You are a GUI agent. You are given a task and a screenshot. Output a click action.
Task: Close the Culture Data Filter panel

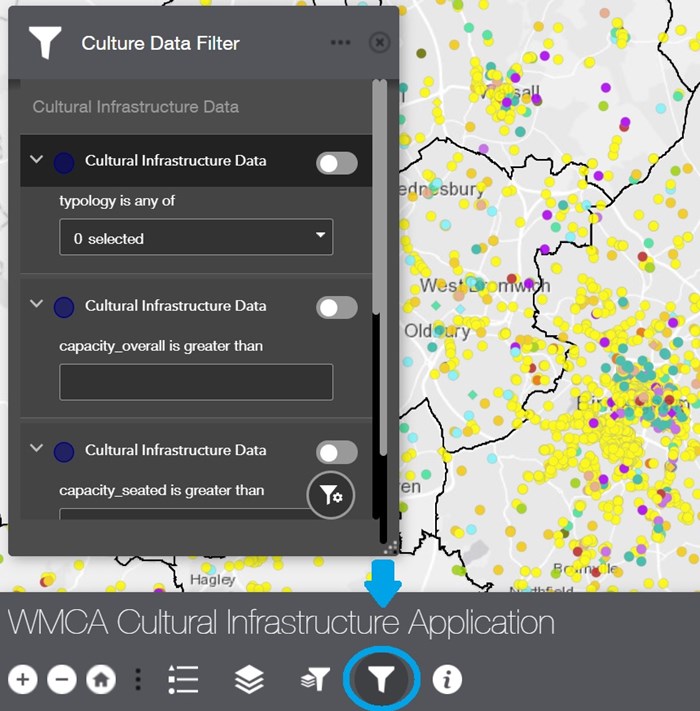[x=379, y=43]
